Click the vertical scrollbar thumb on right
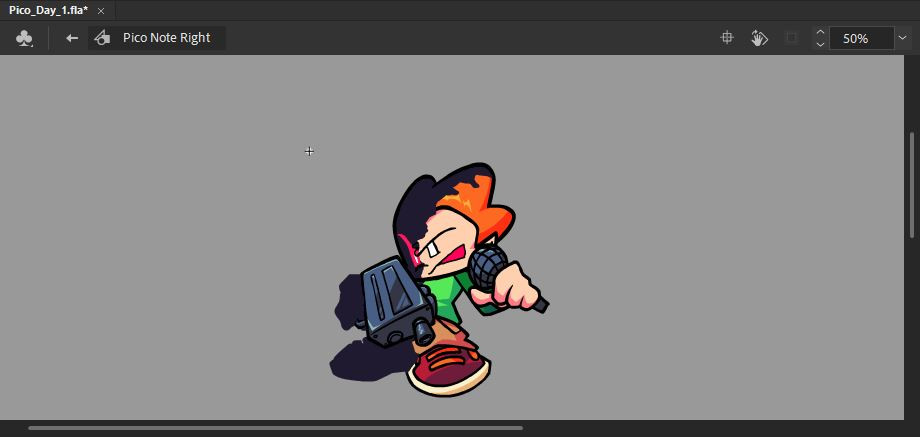The width and height of the screenshot is (920, 437). click(911, 185)
